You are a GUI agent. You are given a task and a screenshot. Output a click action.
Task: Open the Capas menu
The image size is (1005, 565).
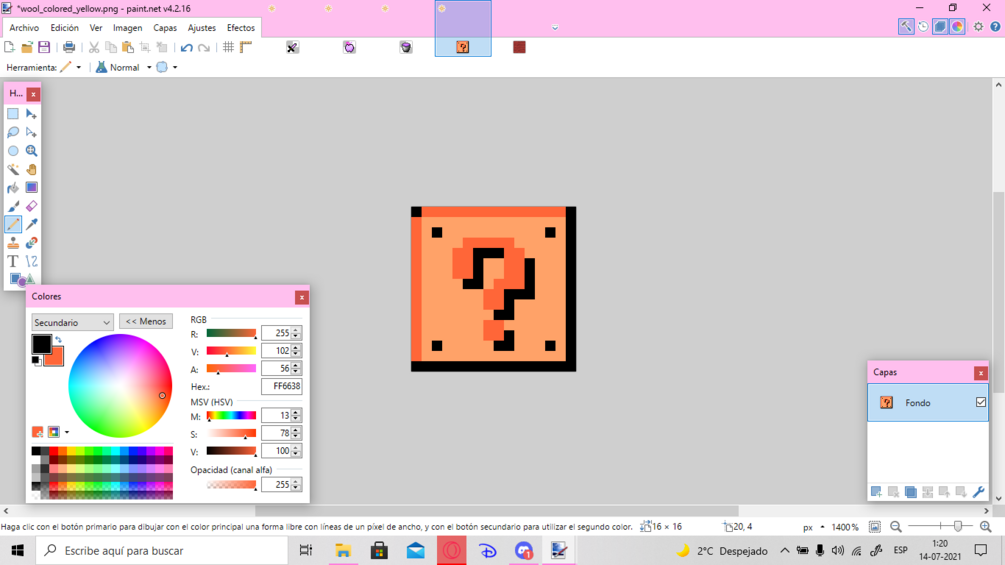(165, 28)
